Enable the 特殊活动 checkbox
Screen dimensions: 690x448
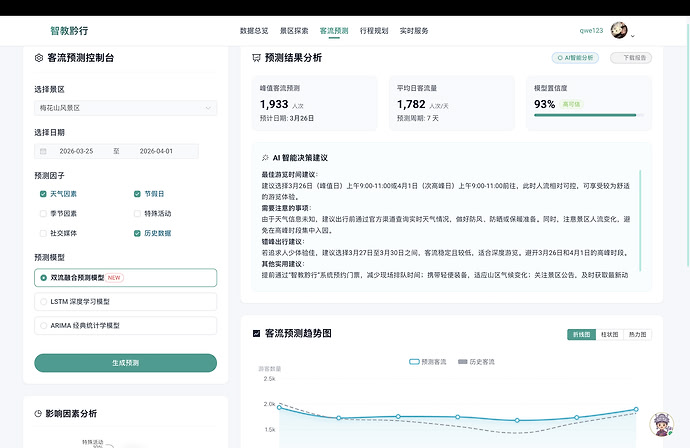(137, 213)
